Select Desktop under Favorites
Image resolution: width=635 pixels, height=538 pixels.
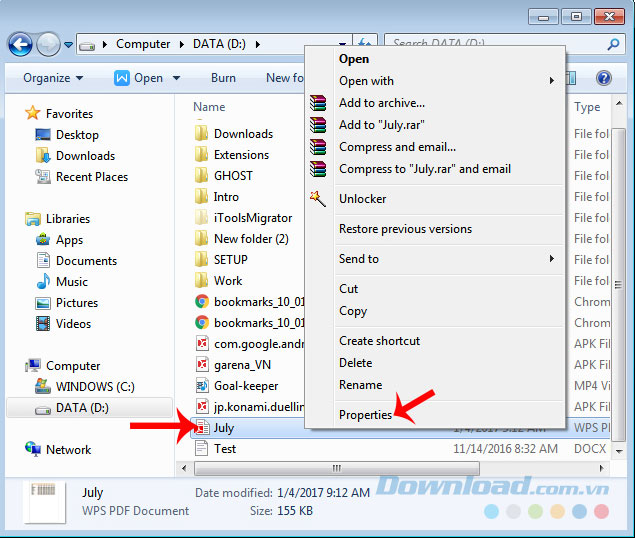click(77, 134)
